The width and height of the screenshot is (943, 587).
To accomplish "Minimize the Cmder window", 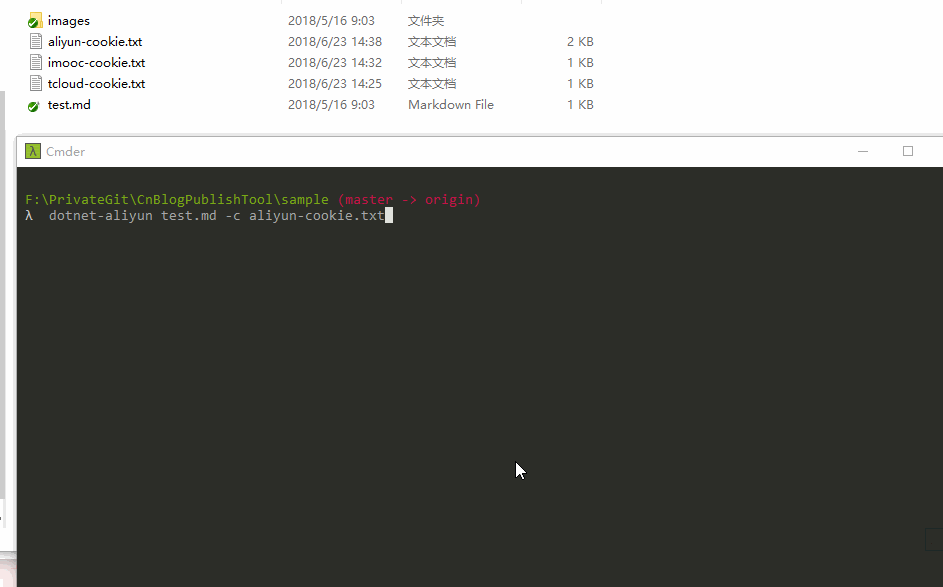I will click(863, 151).
